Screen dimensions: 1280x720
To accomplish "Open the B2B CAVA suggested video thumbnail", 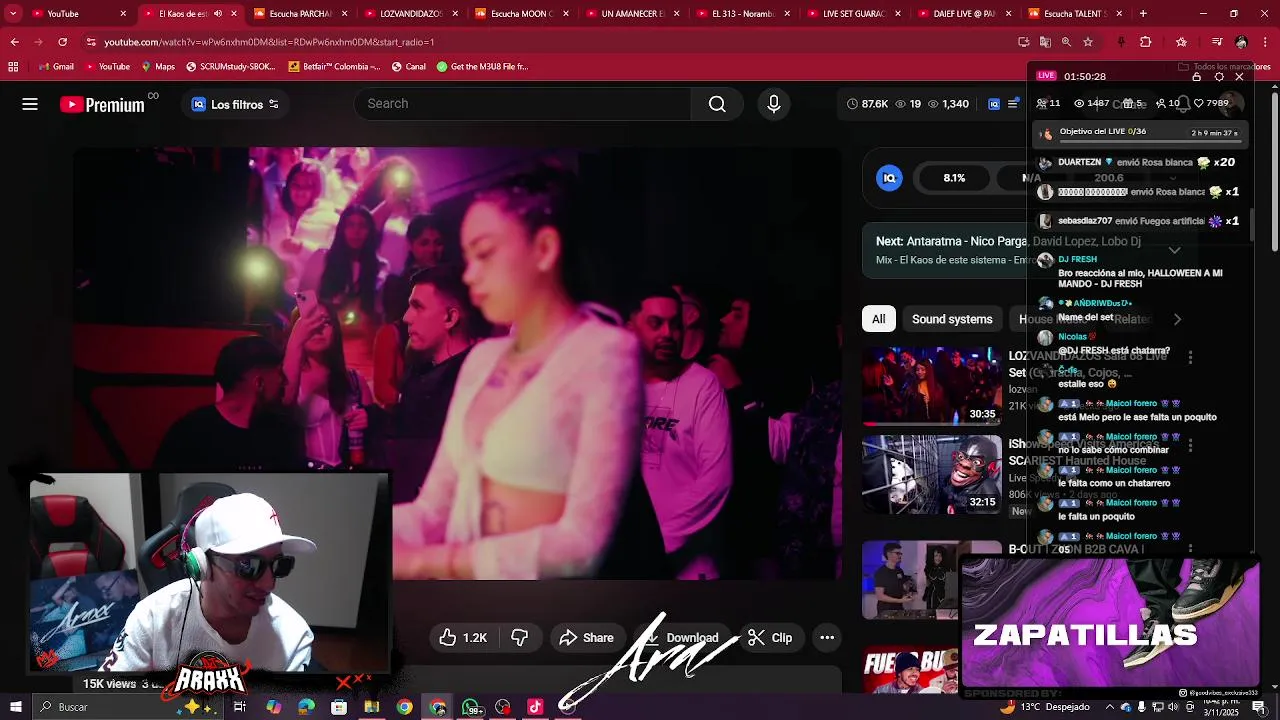I will [x=910, y=580].
